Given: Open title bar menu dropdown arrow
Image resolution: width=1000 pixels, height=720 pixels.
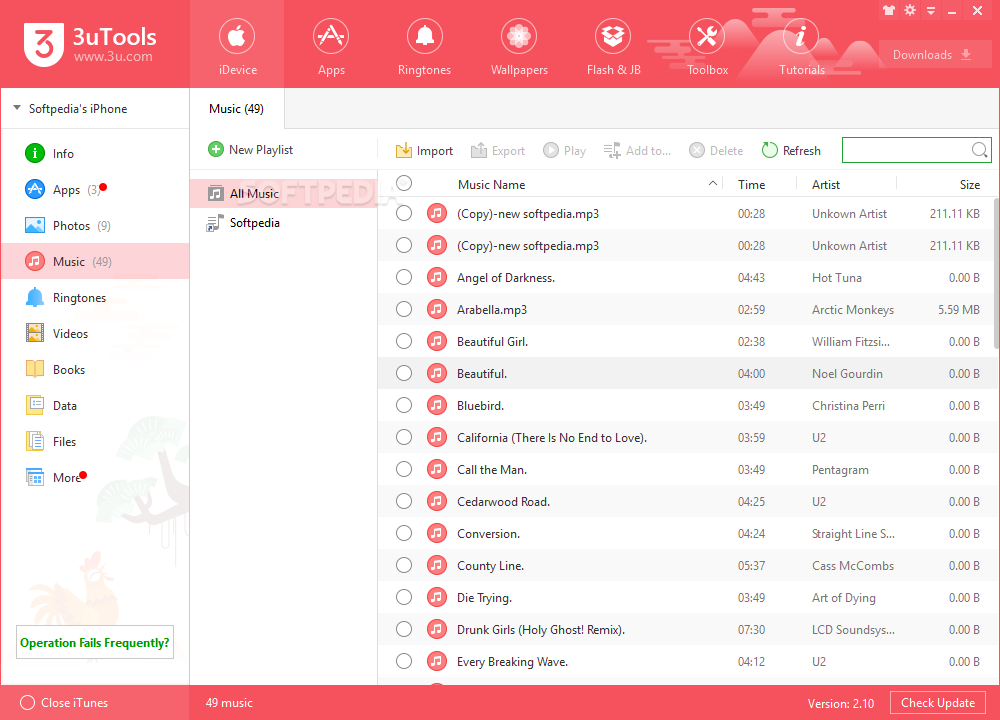Looking at the screenshot, I should (x=931, y=11).
